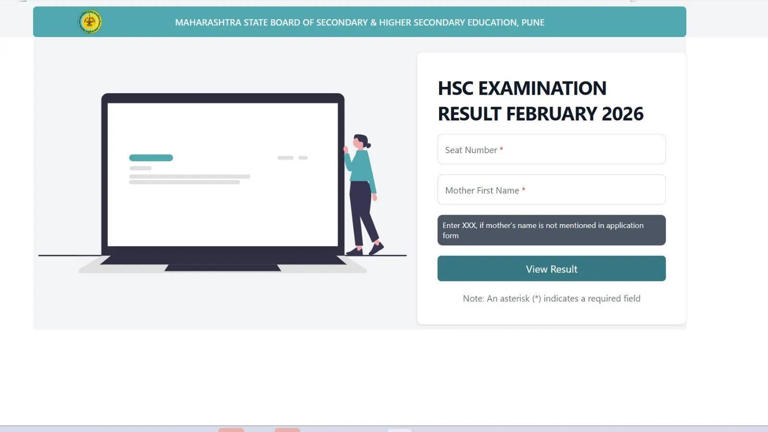Viewport: 768px width, 432px height.
Task: Open the first red taskbar icon
Action: click(231, 430)
